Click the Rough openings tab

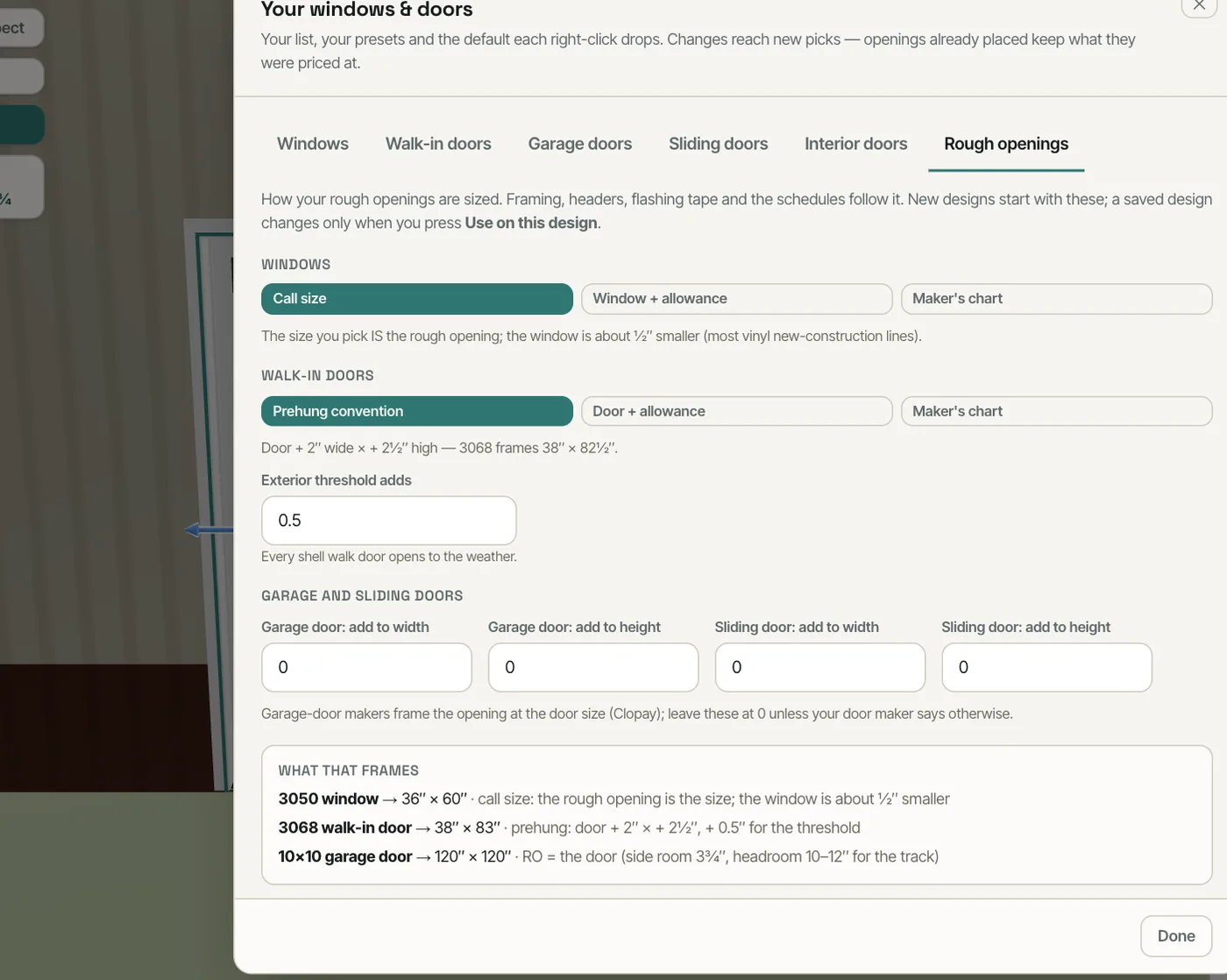1006,144
